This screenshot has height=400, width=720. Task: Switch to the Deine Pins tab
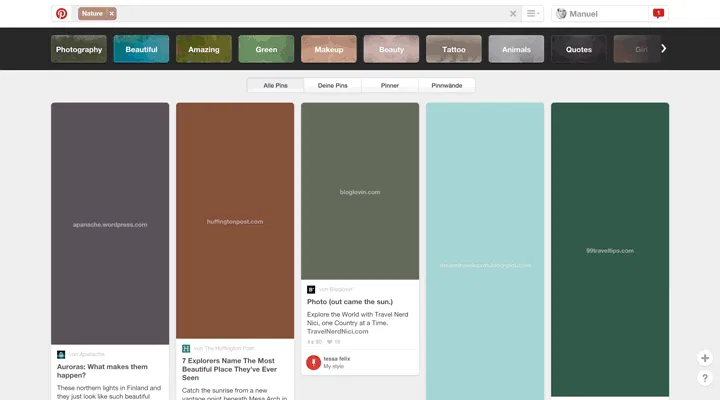[x=332, y=86]
